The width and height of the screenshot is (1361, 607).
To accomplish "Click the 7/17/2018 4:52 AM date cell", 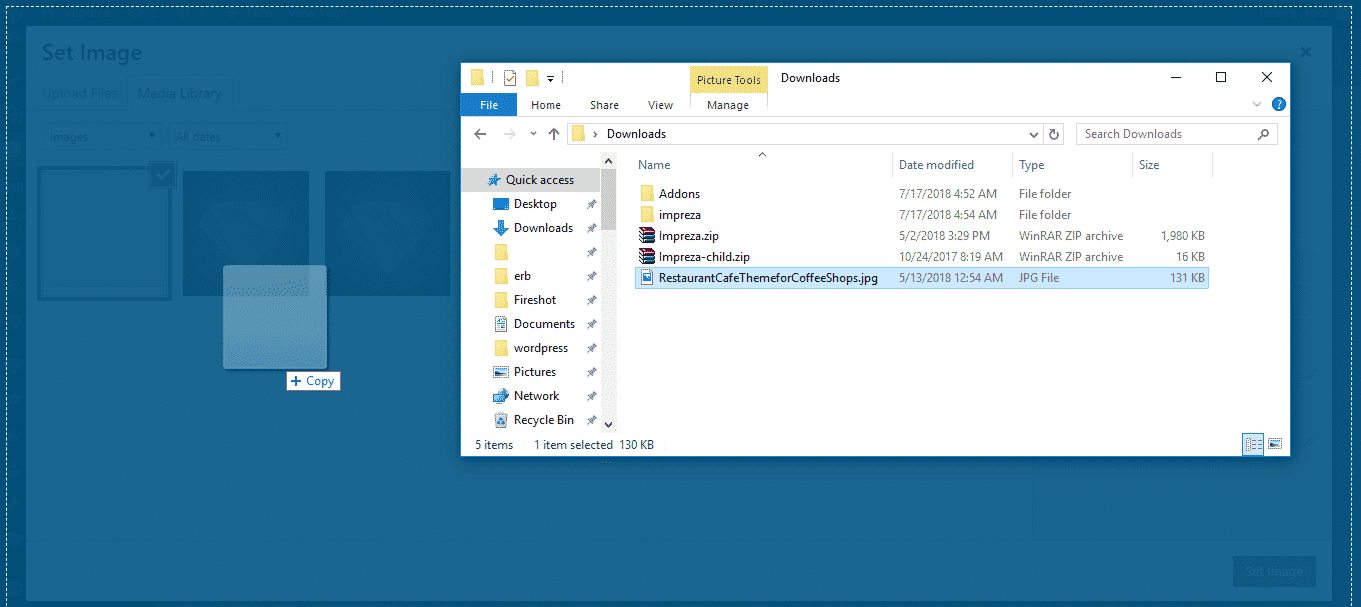I will [948, 194].
